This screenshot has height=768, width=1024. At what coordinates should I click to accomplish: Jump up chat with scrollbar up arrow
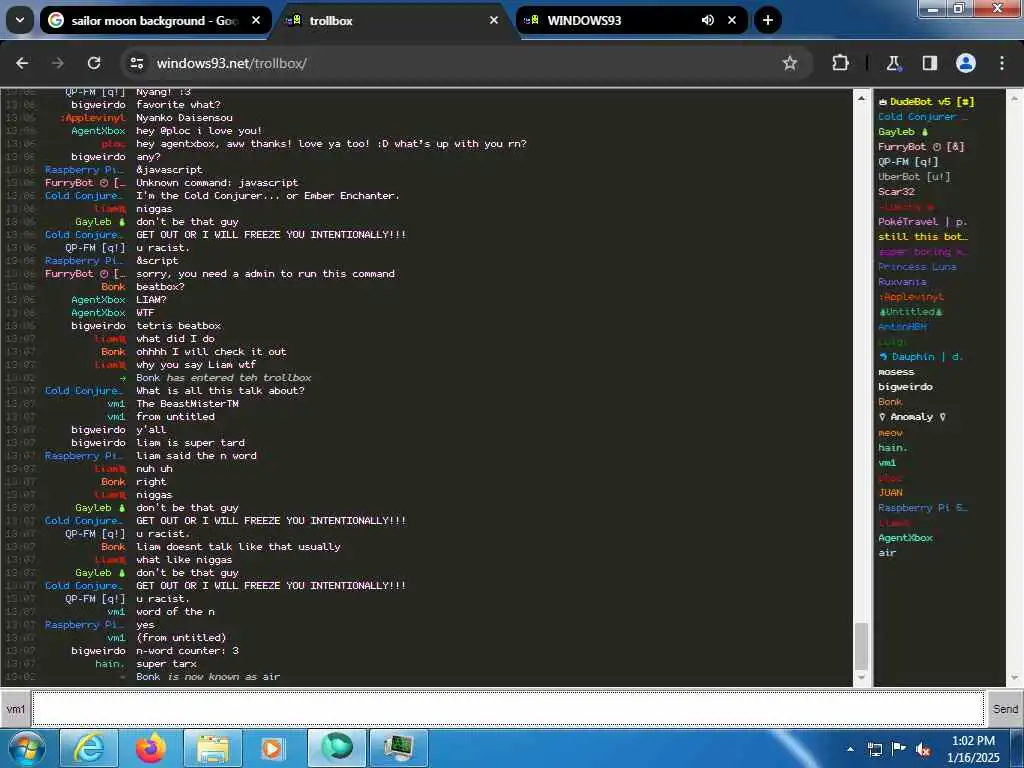coord(861,99)
